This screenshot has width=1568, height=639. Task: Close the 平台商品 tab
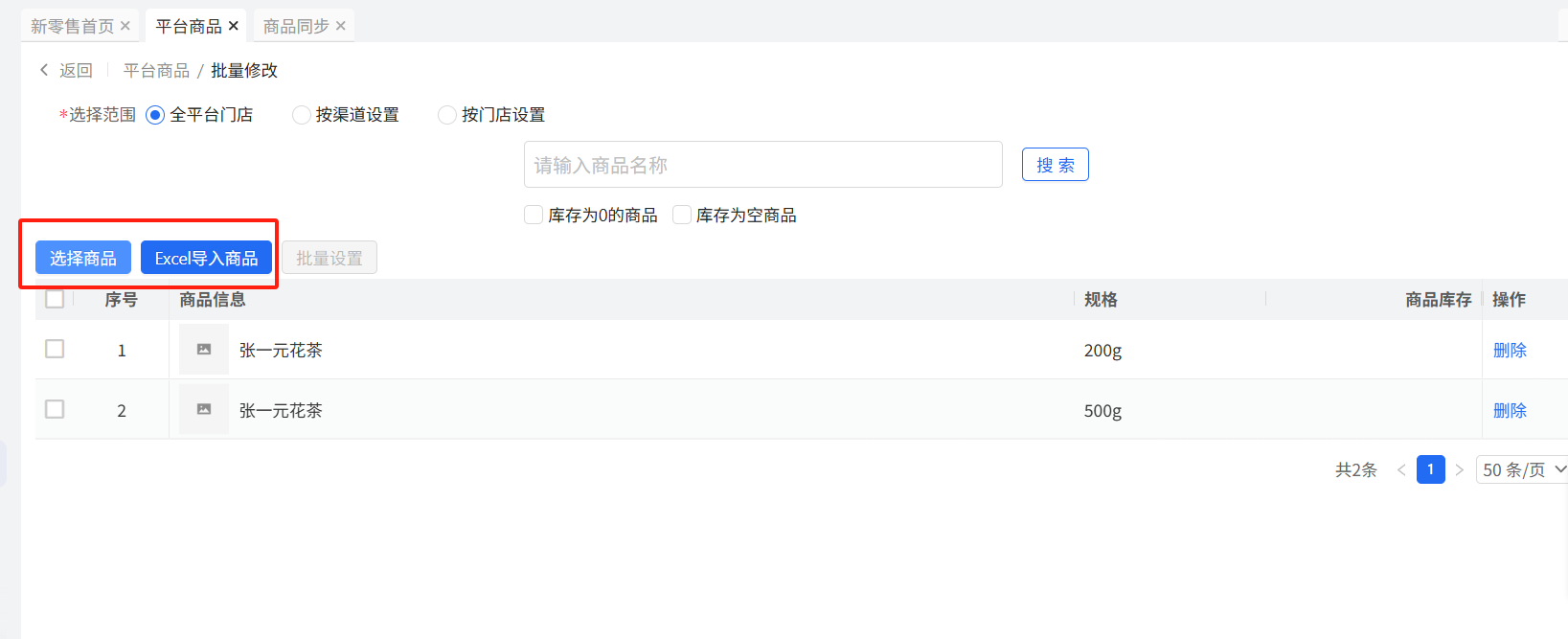[234, 26]
